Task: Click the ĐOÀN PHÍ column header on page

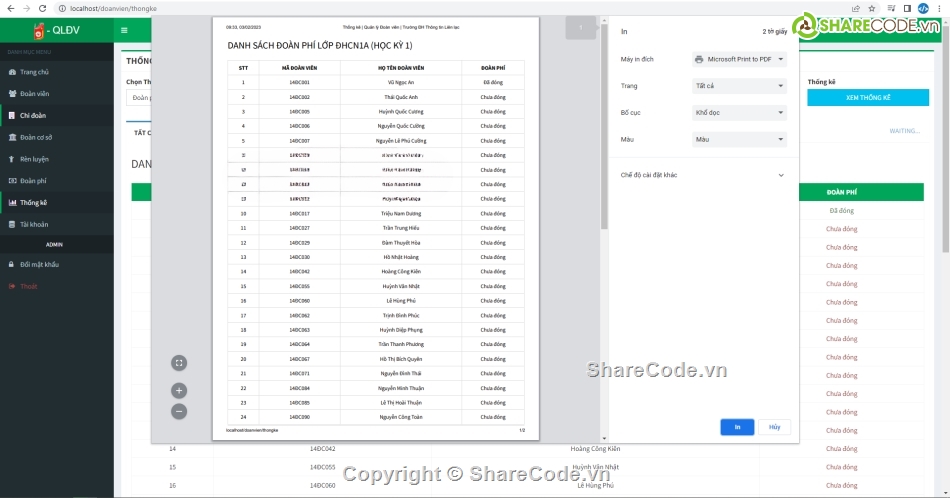Action: coord(842,192)
